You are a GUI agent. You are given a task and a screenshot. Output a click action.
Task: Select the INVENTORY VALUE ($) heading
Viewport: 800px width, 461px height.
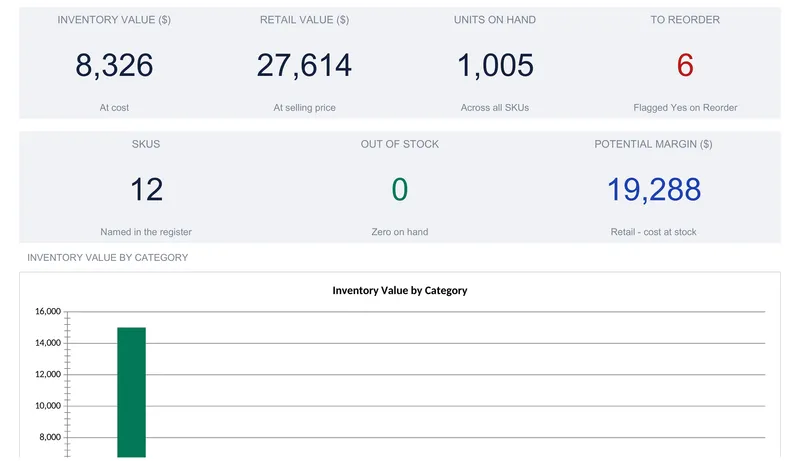pyautogui.click(x=114, y=20)
